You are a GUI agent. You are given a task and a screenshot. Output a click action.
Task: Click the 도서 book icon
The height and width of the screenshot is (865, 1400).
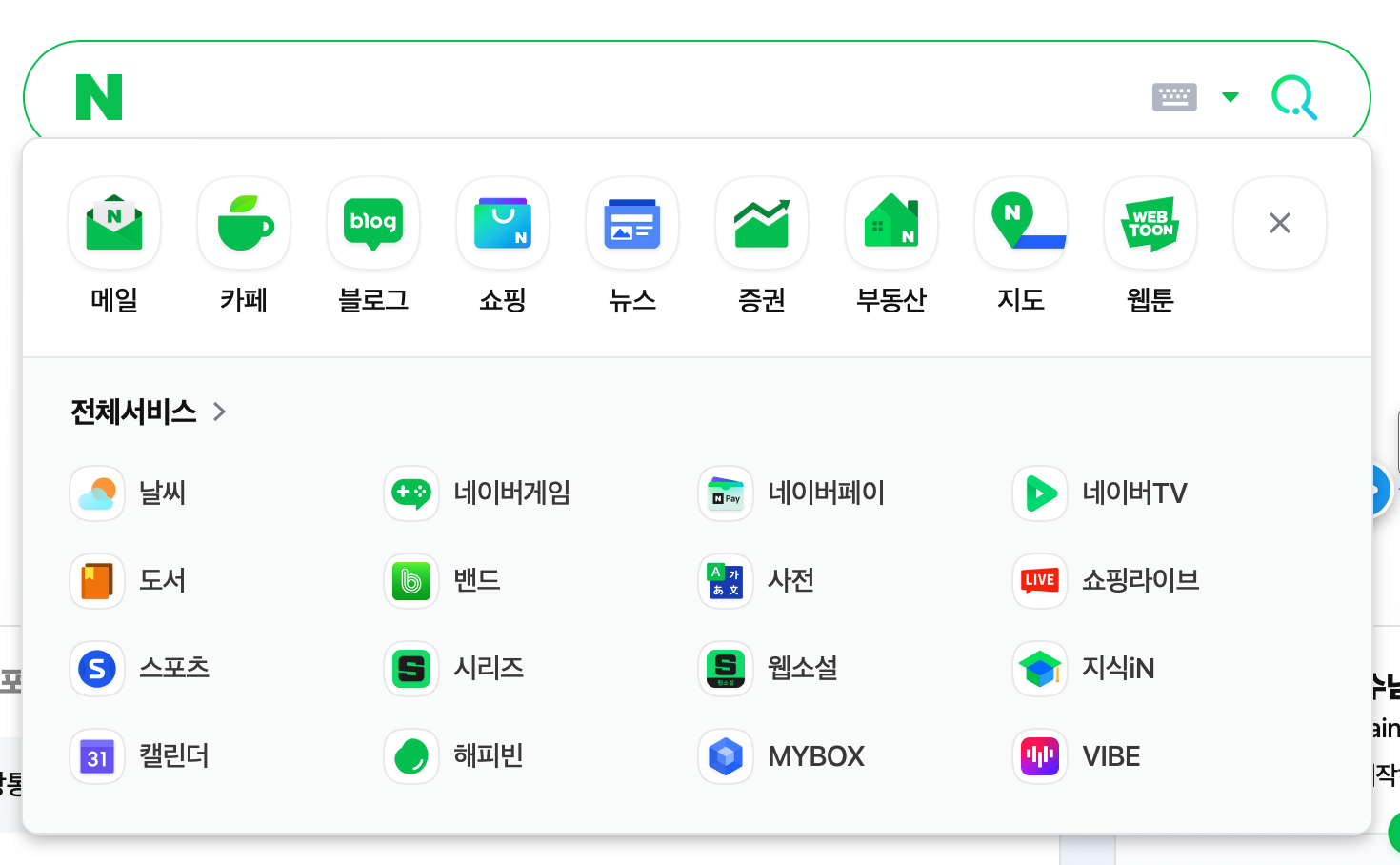pyautogui.click(x=97, y=581)
